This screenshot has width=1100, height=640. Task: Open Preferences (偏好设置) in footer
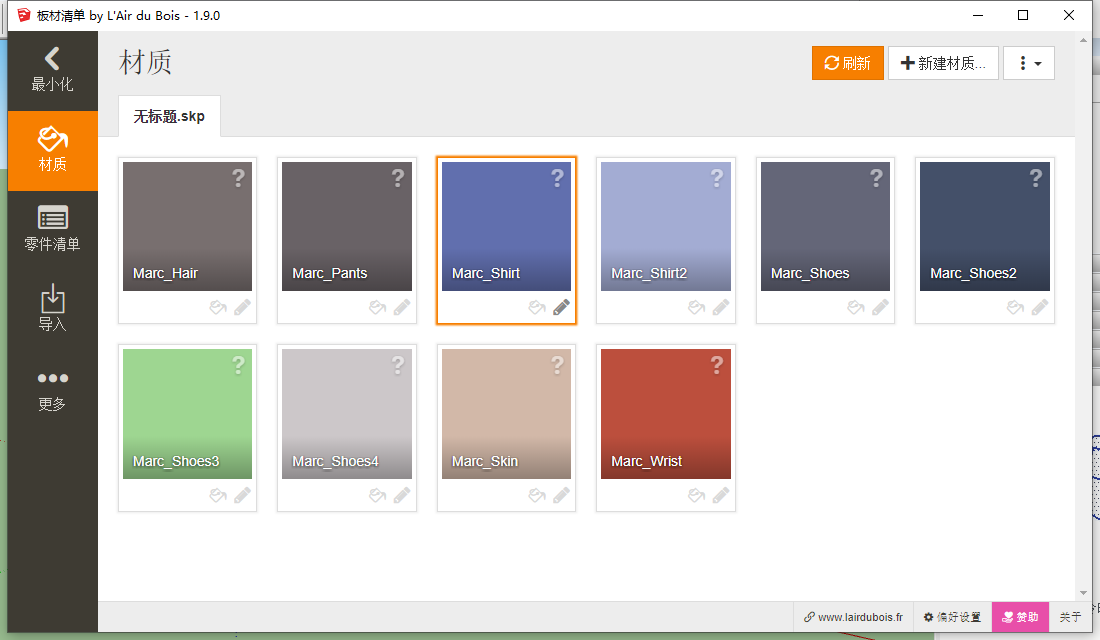(952, 617)
